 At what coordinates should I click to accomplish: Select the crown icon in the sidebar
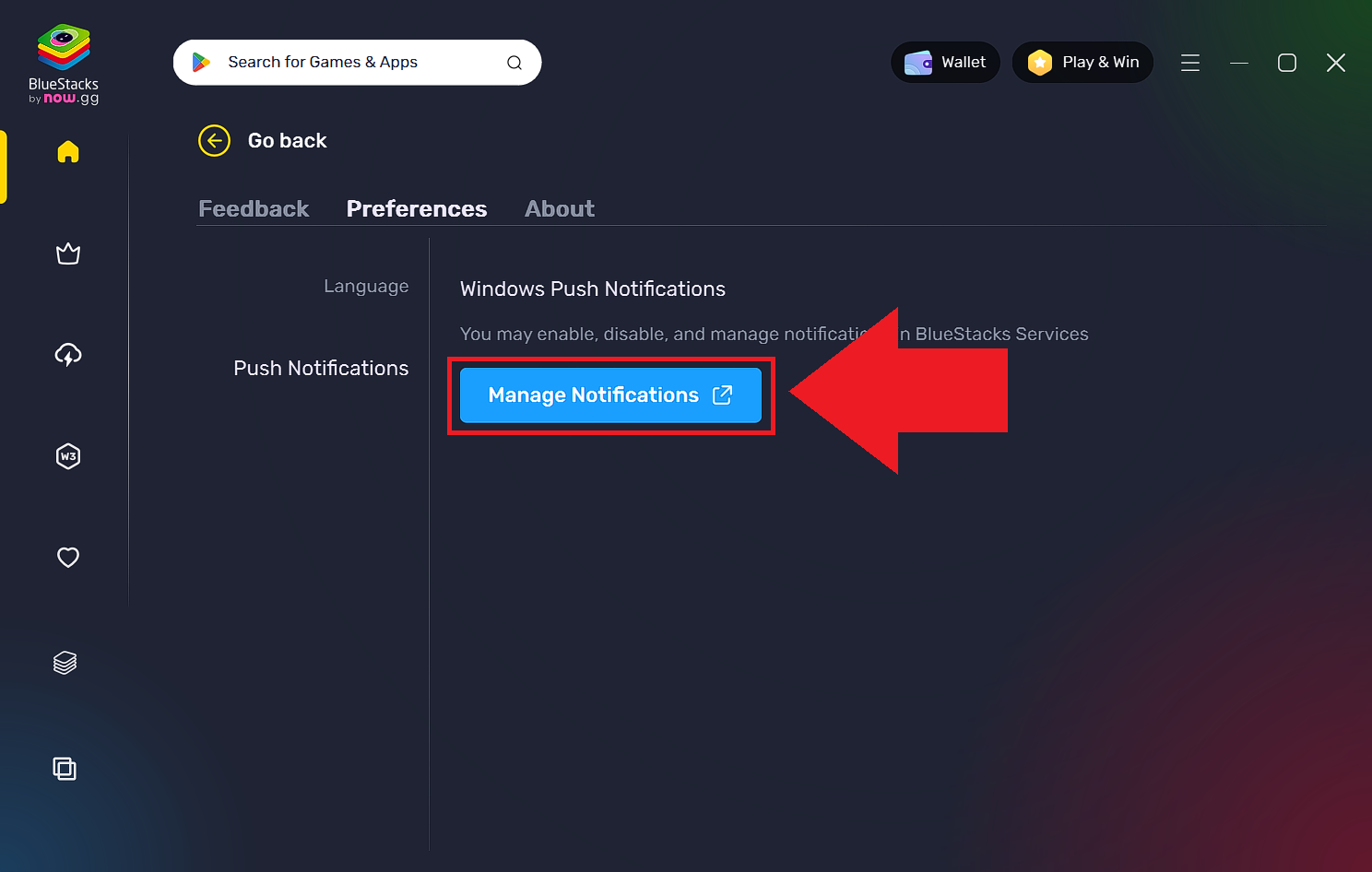click(x=68, y=253)
